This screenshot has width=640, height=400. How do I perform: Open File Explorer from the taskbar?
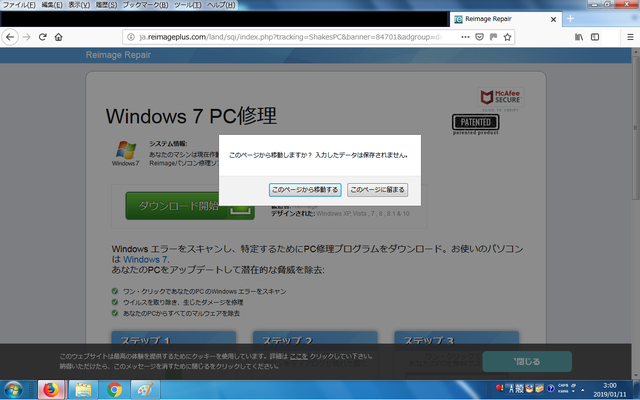coord(83,390)
